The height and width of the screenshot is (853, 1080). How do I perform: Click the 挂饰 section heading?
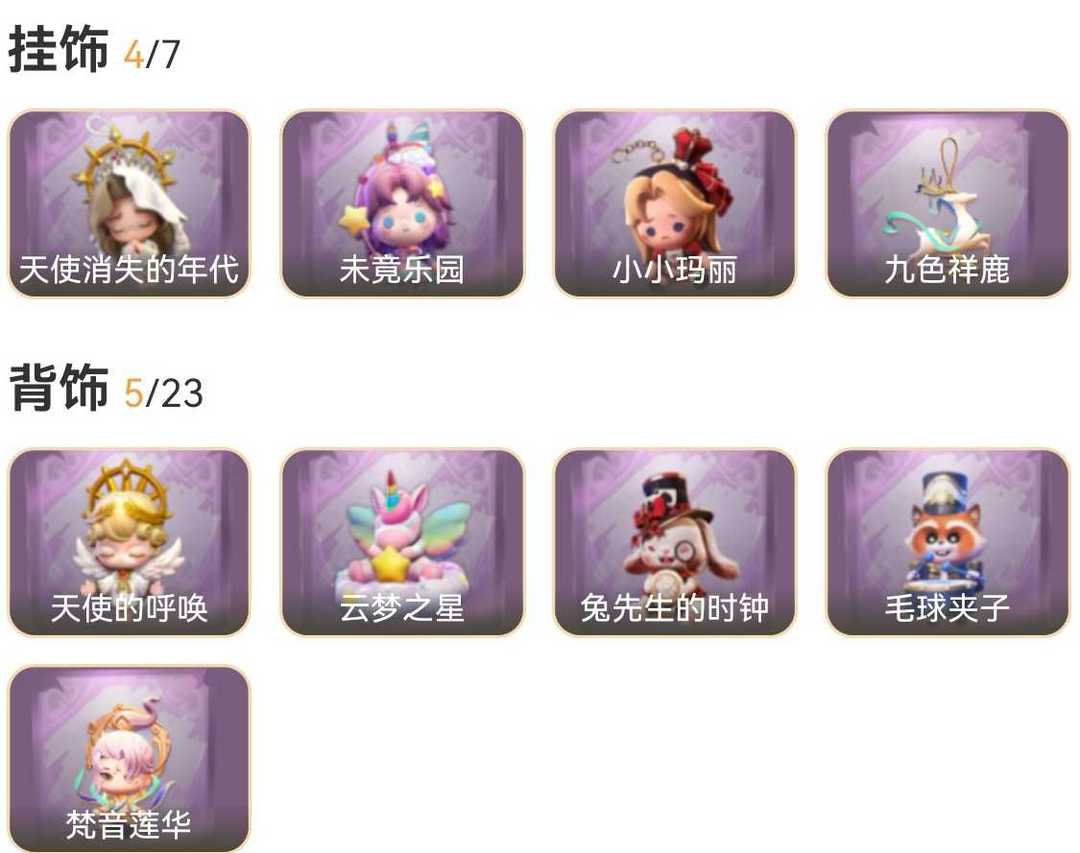[59, 50]
